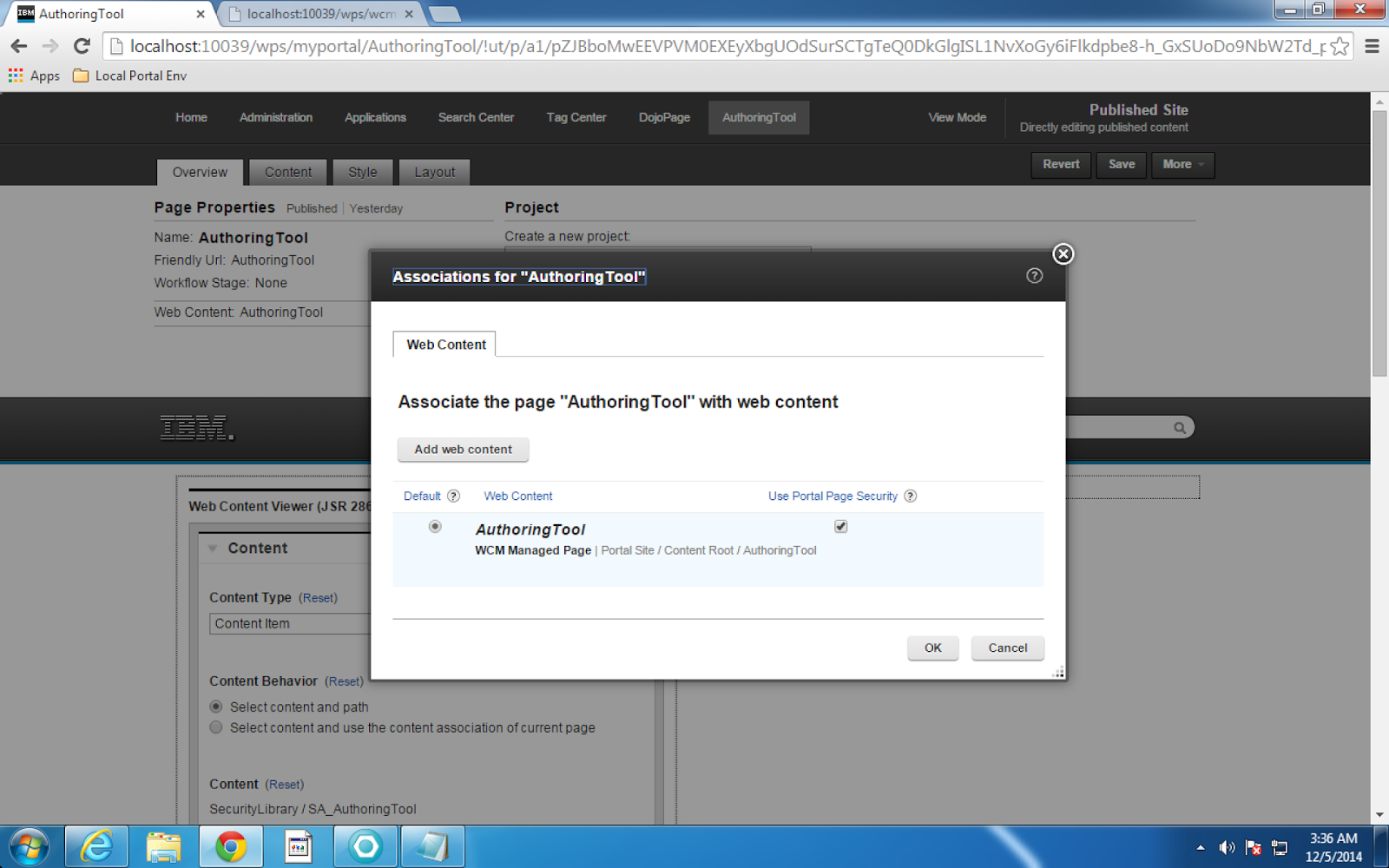Open Windows Start menu

coord(29,846)
